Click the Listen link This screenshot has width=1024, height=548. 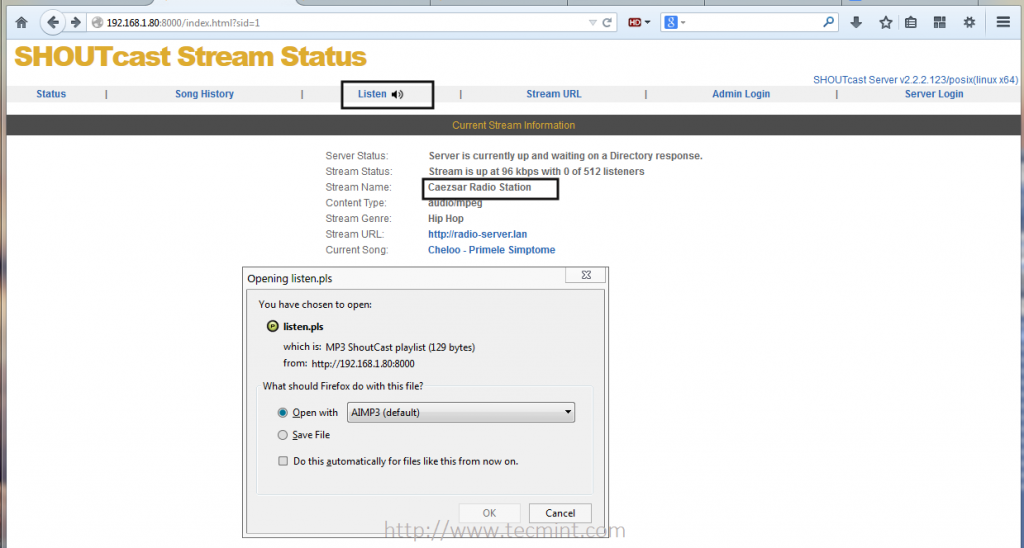coord(372,94)
